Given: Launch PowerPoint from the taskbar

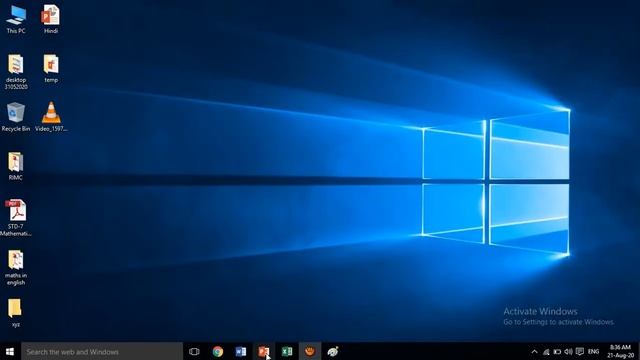Looking at the screenshot, I should (264, 351).
